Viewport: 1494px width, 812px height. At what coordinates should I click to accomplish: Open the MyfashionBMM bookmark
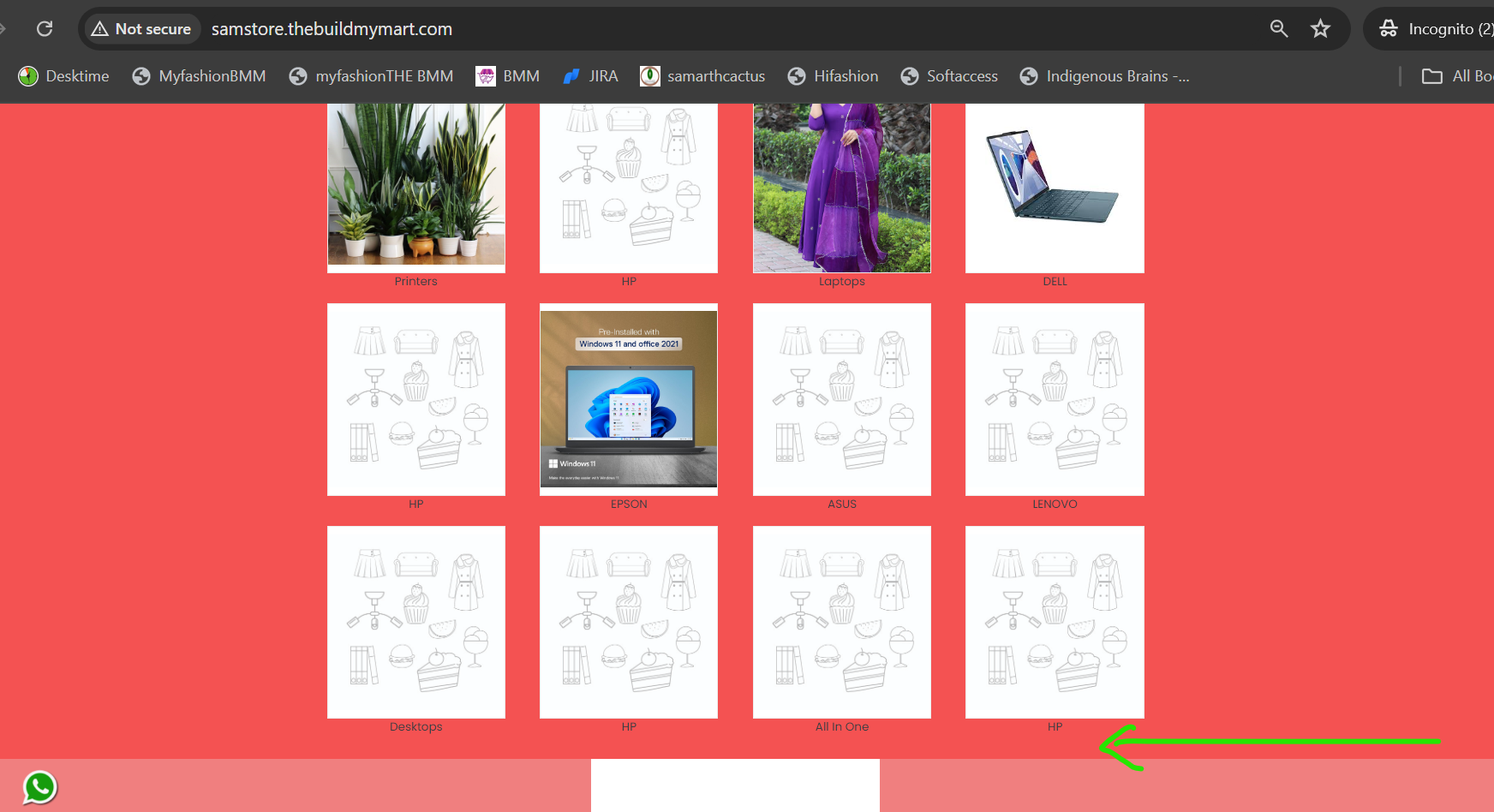(199, 76)
